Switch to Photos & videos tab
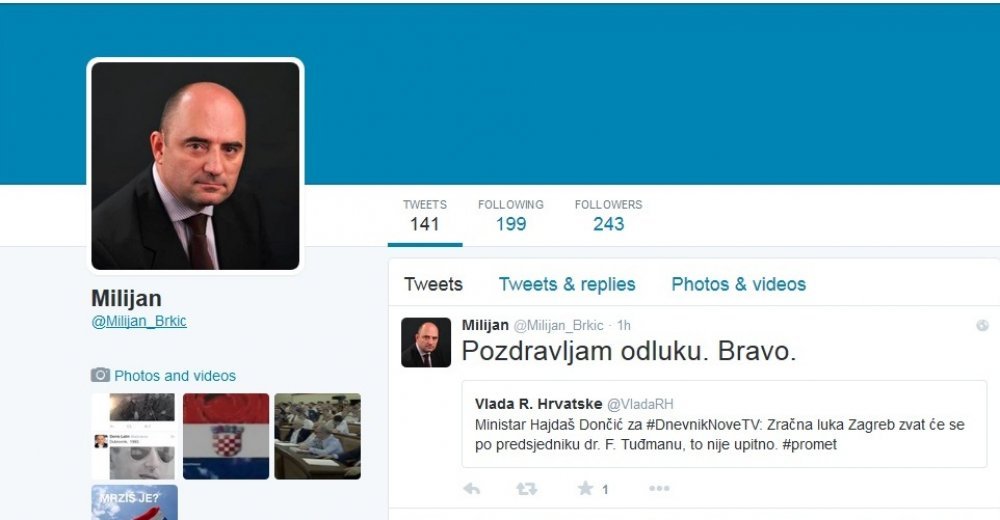The width and height of the screenshot is (1000, 520). click(739, 284)
